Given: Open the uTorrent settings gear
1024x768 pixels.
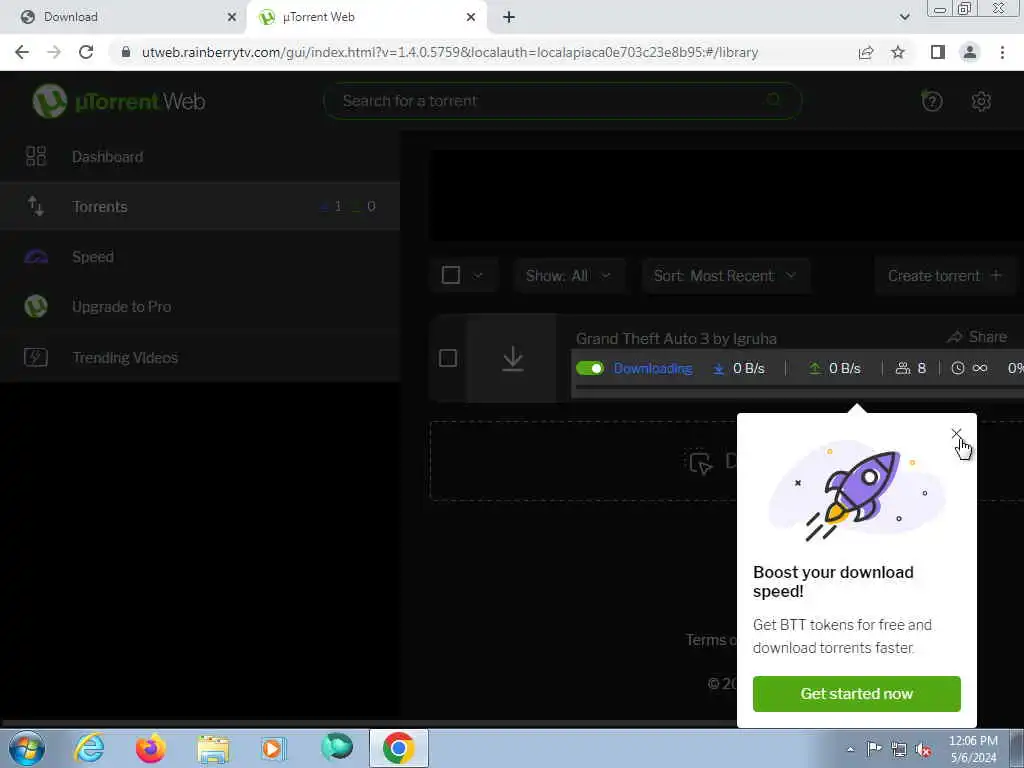Looking at the screenshot, I should pos(981,101).
